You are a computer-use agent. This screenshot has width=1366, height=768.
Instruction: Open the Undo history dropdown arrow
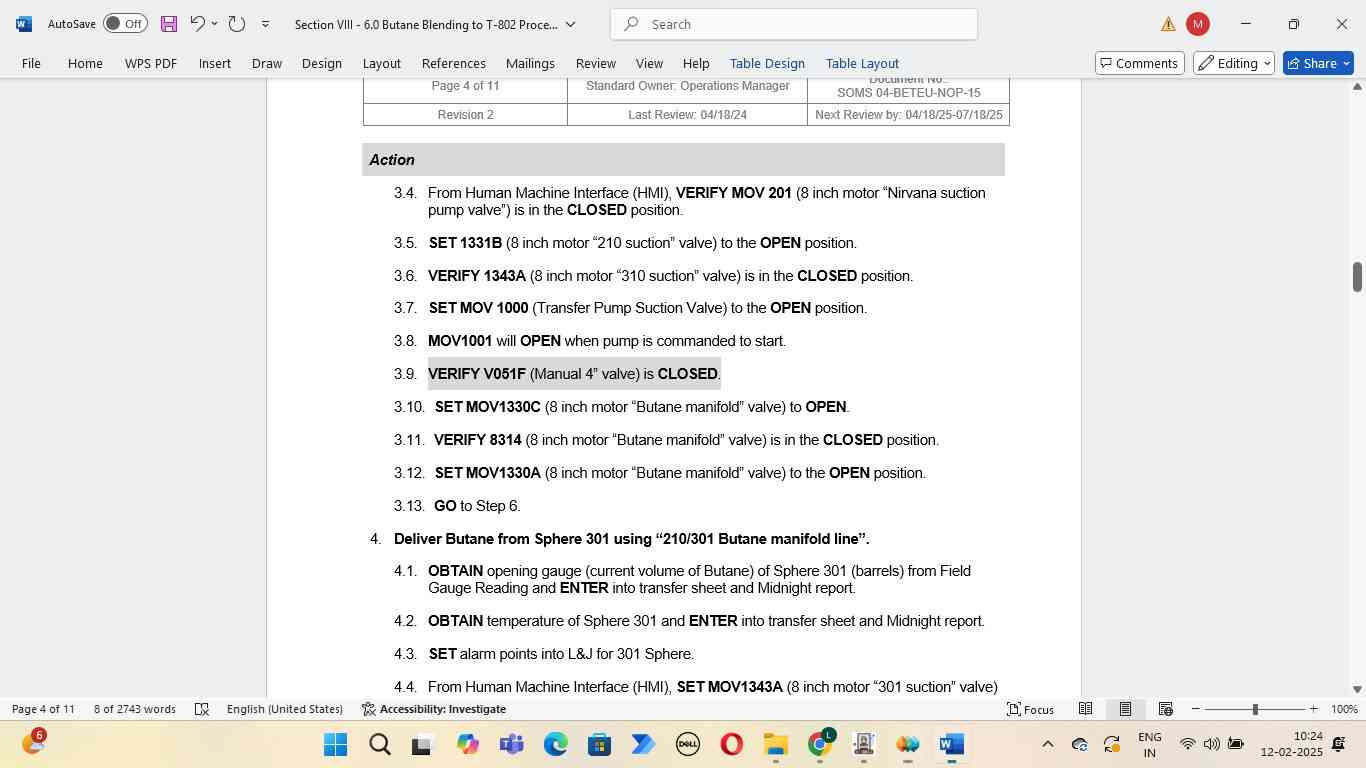[x=214, y=23]
